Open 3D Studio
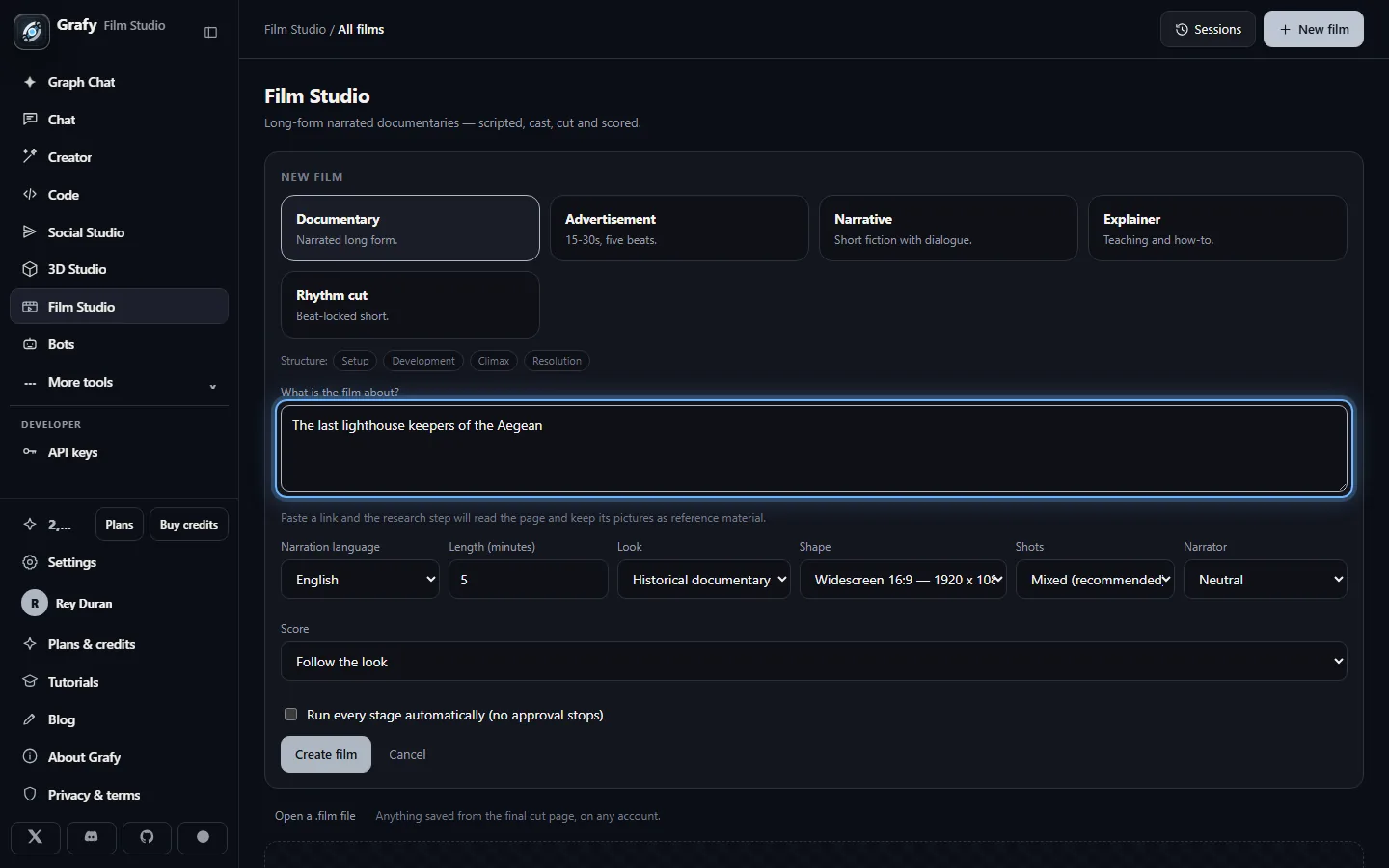The image size is (1389, 868). click(119, 269)
